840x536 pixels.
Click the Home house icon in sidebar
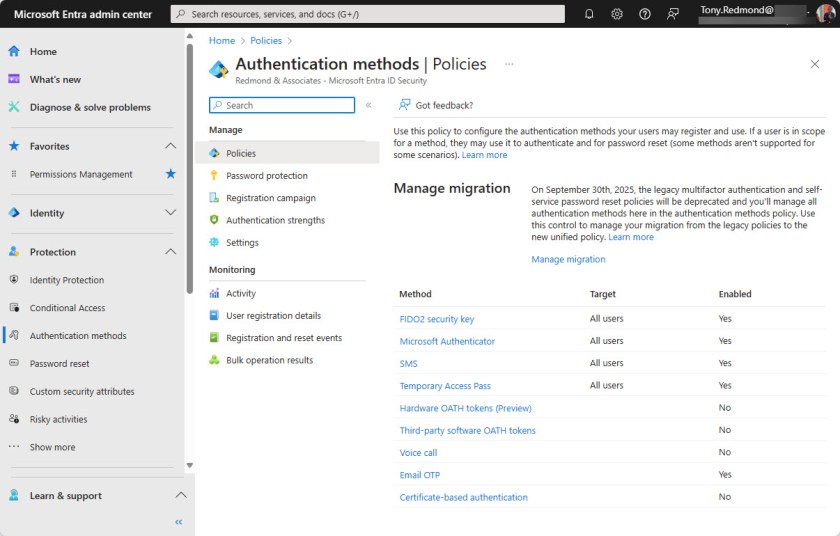pyautogui.click(x=14, y=51)
